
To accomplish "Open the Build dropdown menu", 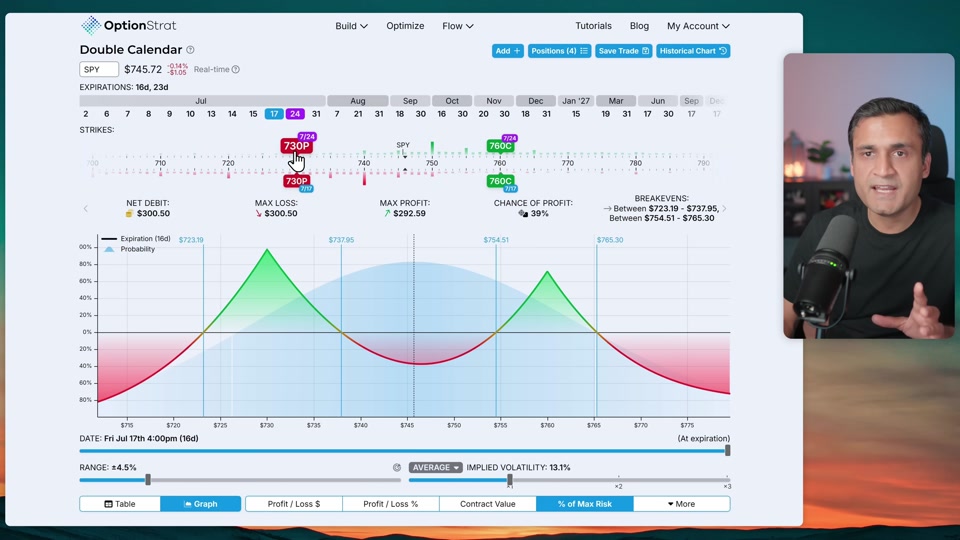I will click(351, 26).
